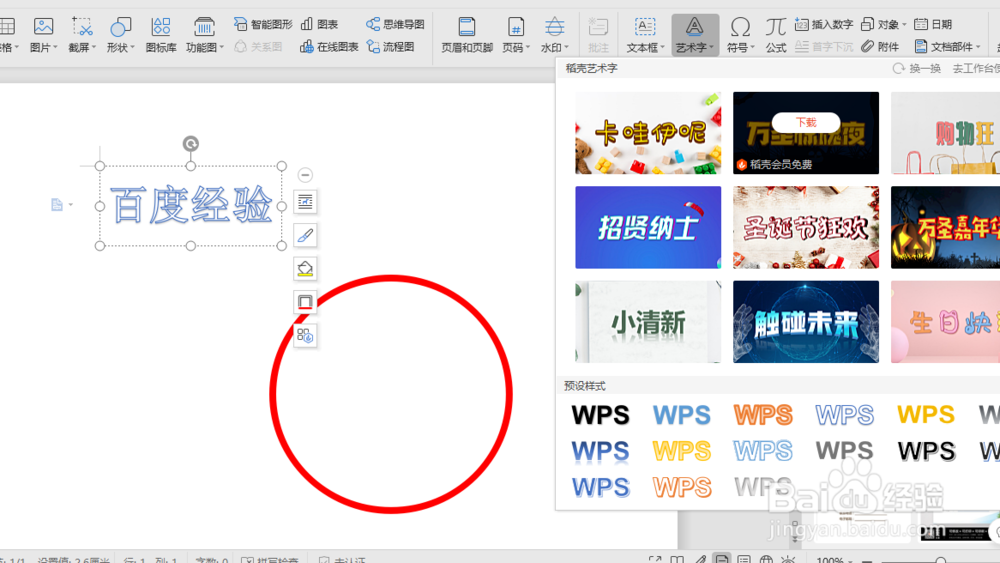This screenshot has height=563, width=1000.
Task: Insert a formula with 公式
Action: (776, 35)
